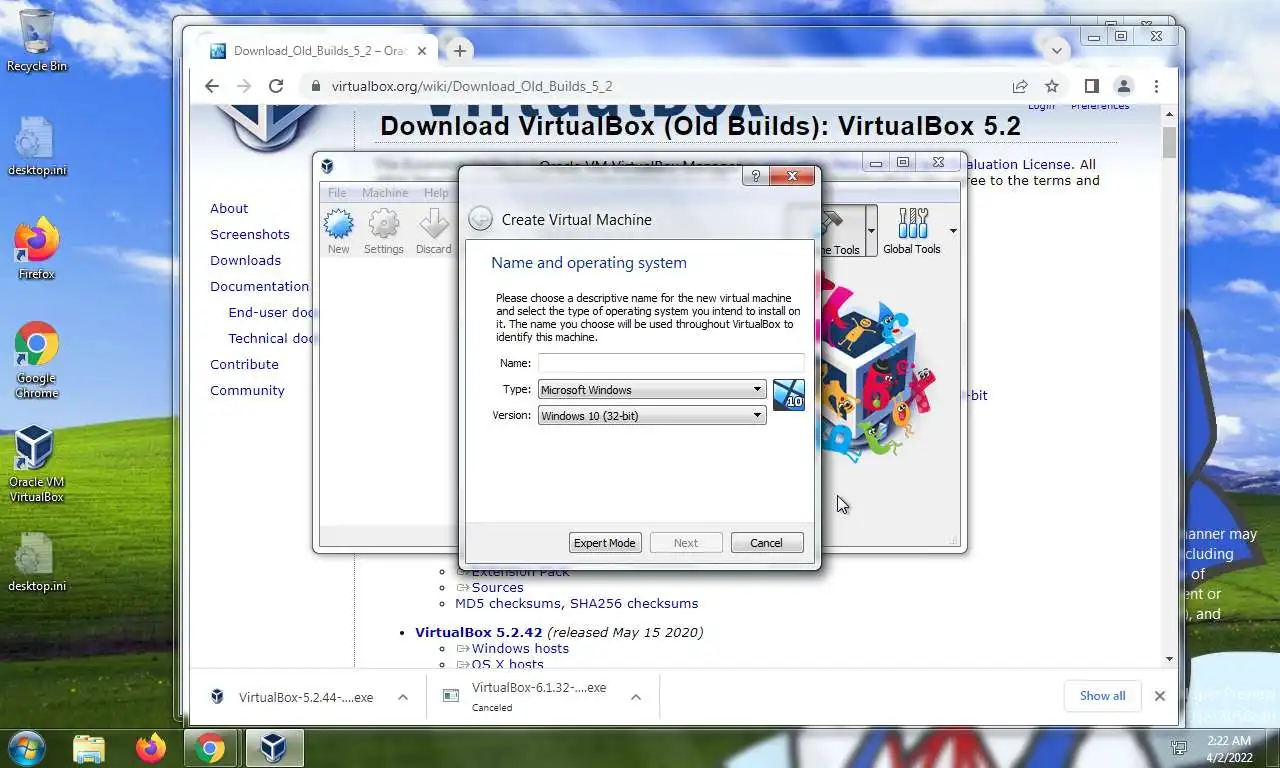This screenshot has height=768, width=1280.
Task: Expand options for VirtualBox-5.2.44 download
Action: (x=403, y=697)
